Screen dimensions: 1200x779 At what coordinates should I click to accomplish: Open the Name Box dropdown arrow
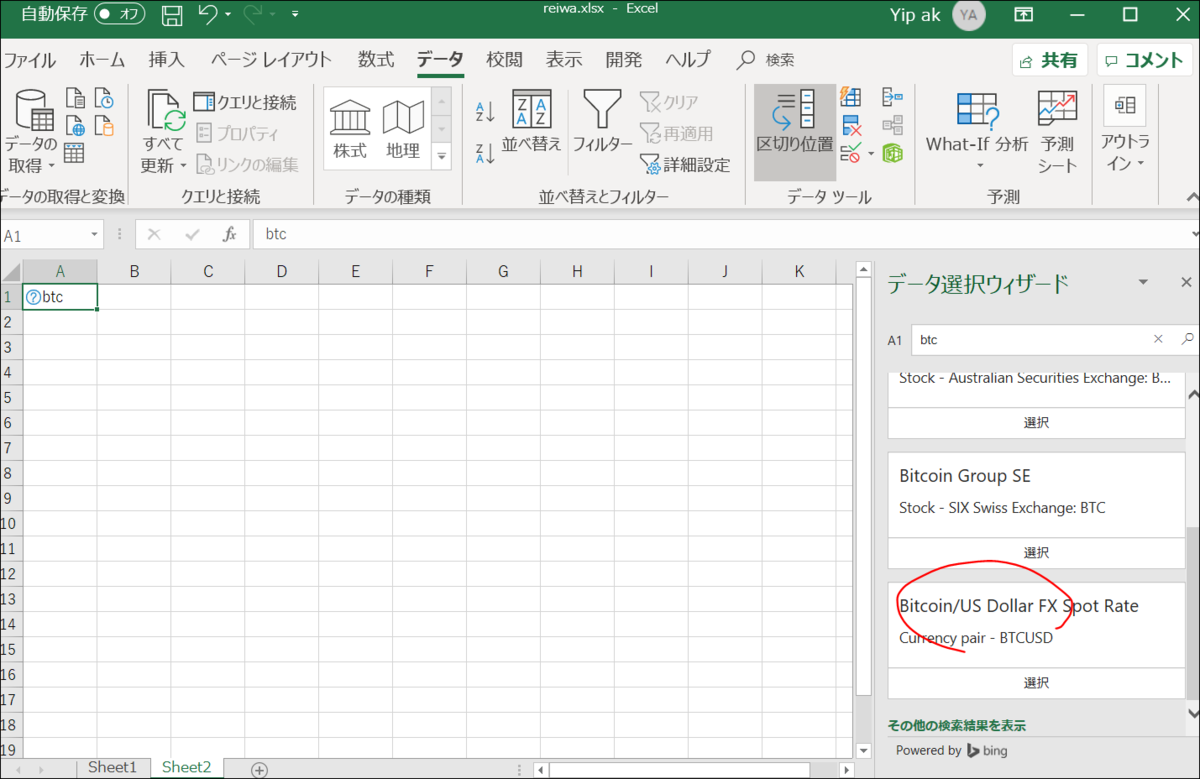click(x=96, y=234)
